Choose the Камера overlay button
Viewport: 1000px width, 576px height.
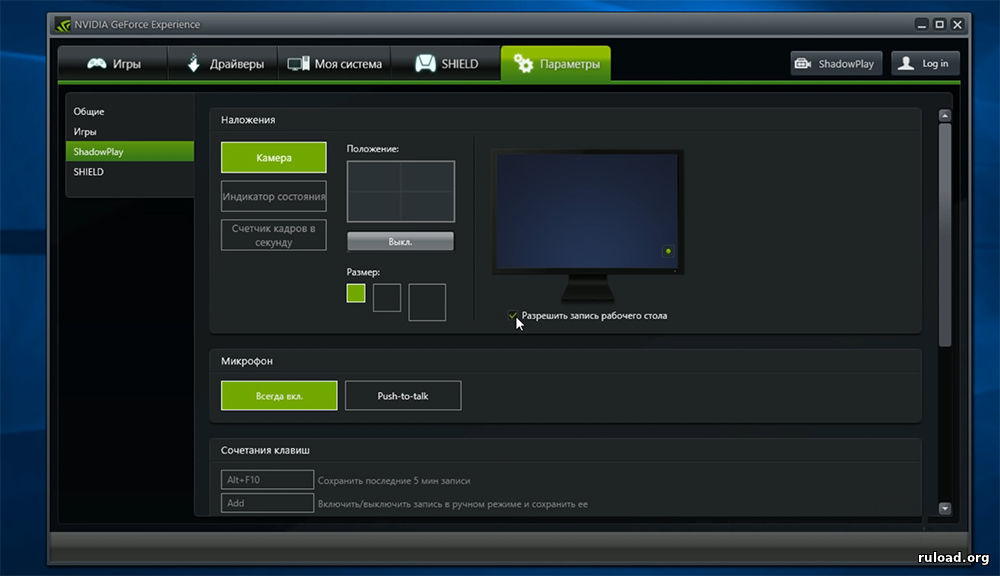(274, 158)
